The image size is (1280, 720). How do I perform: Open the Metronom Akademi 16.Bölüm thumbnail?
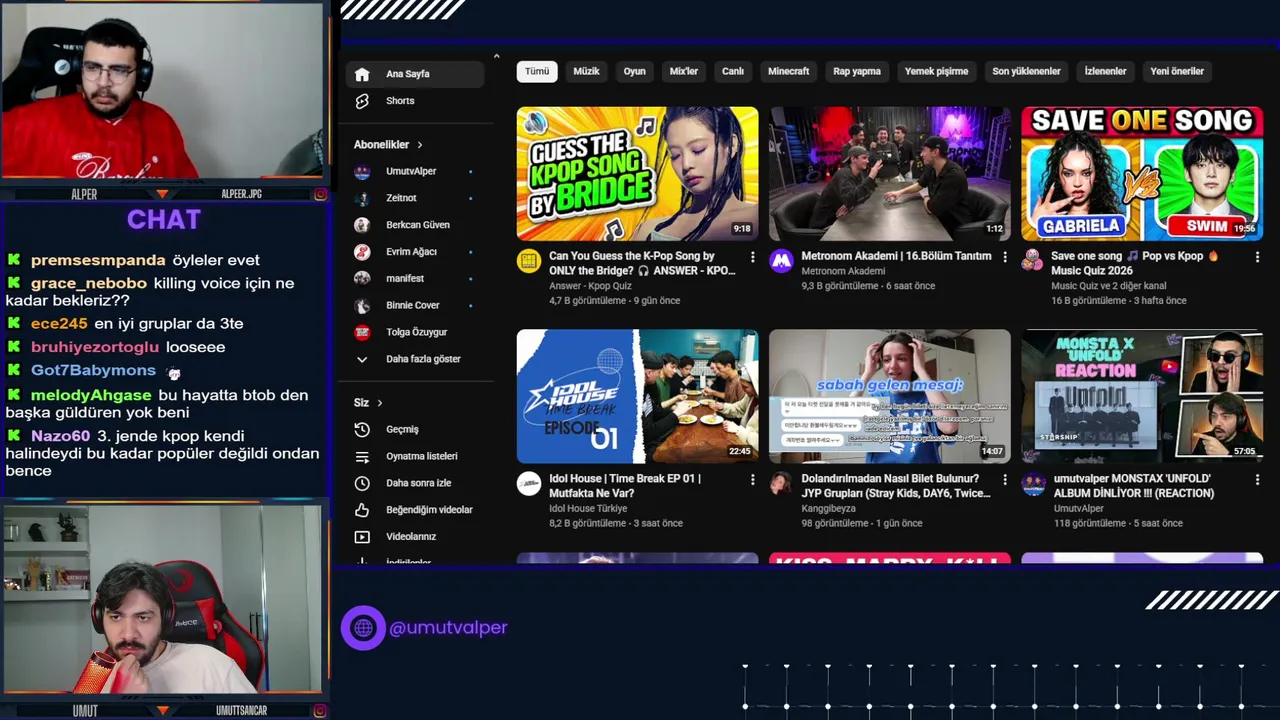(x=890, y=174)
